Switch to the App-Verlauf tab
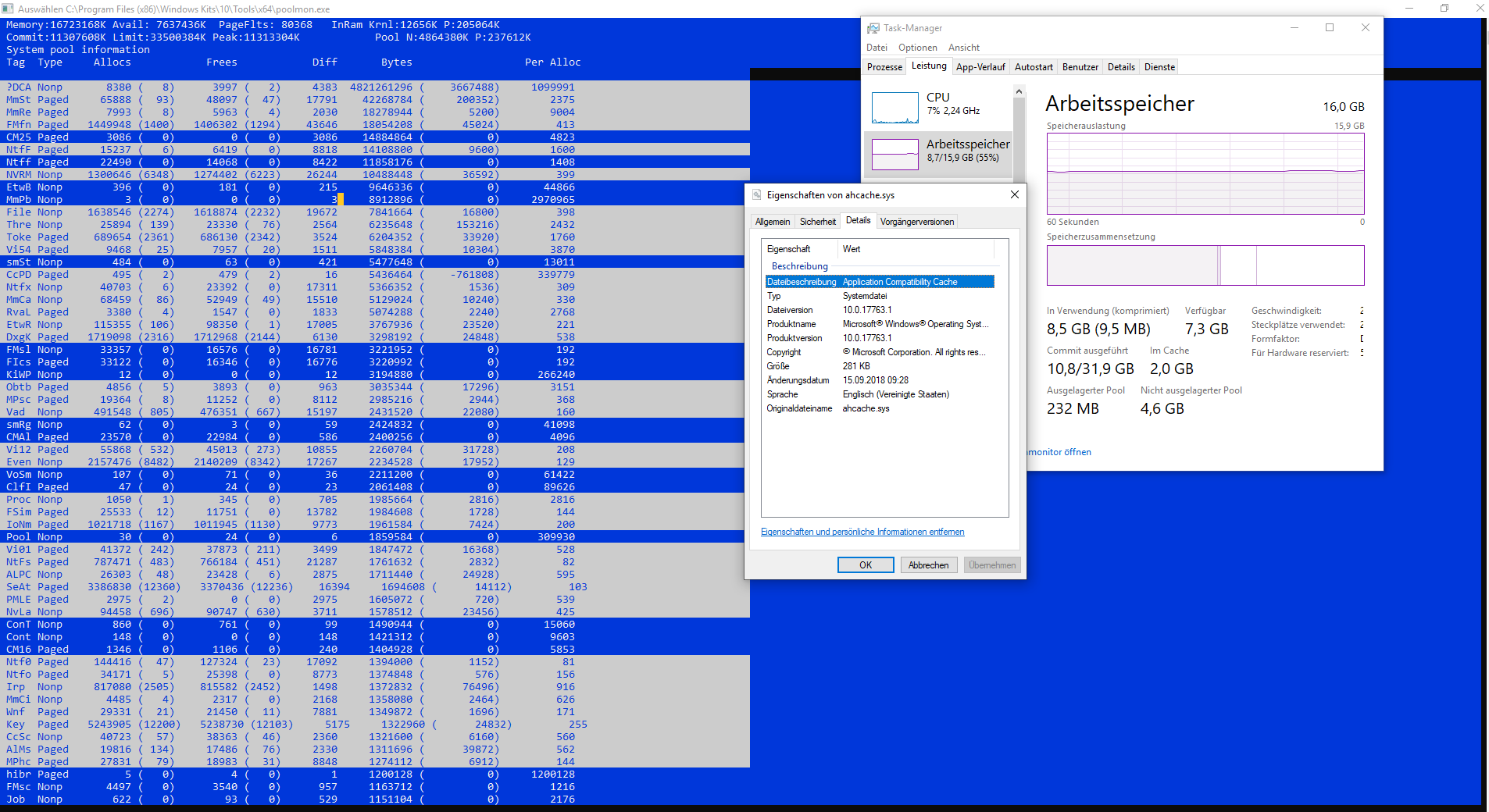Screen dimensions: 1489x812 click(x=980, y=67)
